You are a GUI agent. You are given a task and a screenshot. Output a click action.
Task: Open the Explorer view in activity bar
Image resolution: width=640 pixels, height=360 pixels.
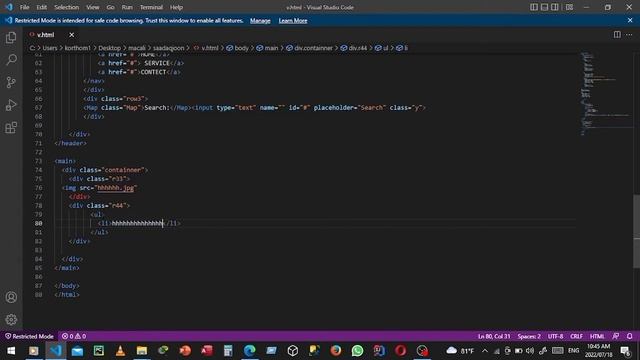click(x=11, y=38)
